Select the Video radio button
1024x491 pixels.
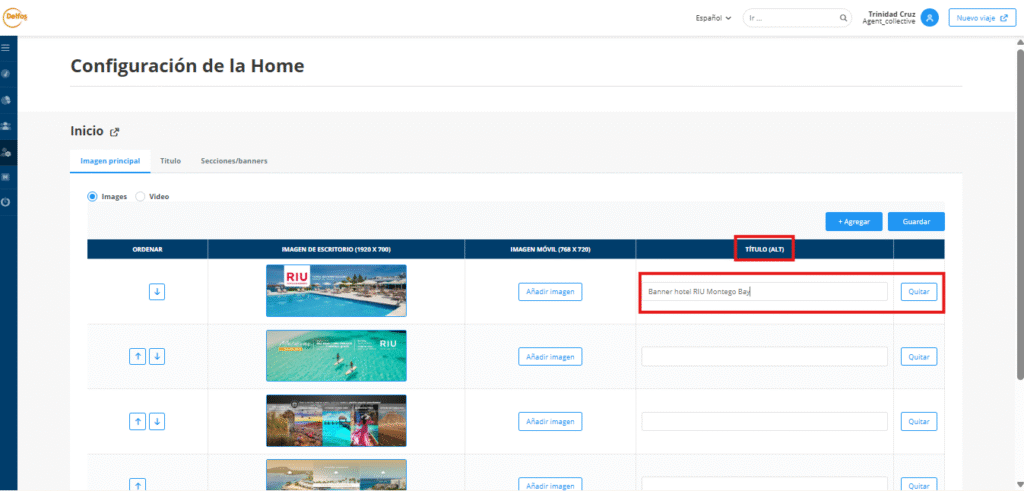(x=140, y=197)
